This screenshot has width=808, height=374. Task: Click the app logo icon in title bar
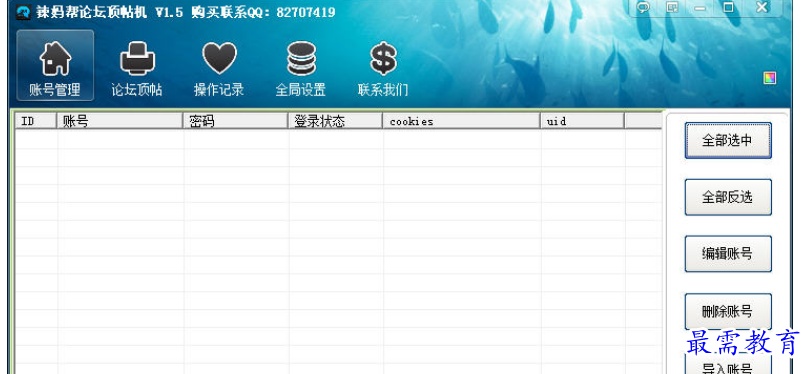[x=23, y=12]
